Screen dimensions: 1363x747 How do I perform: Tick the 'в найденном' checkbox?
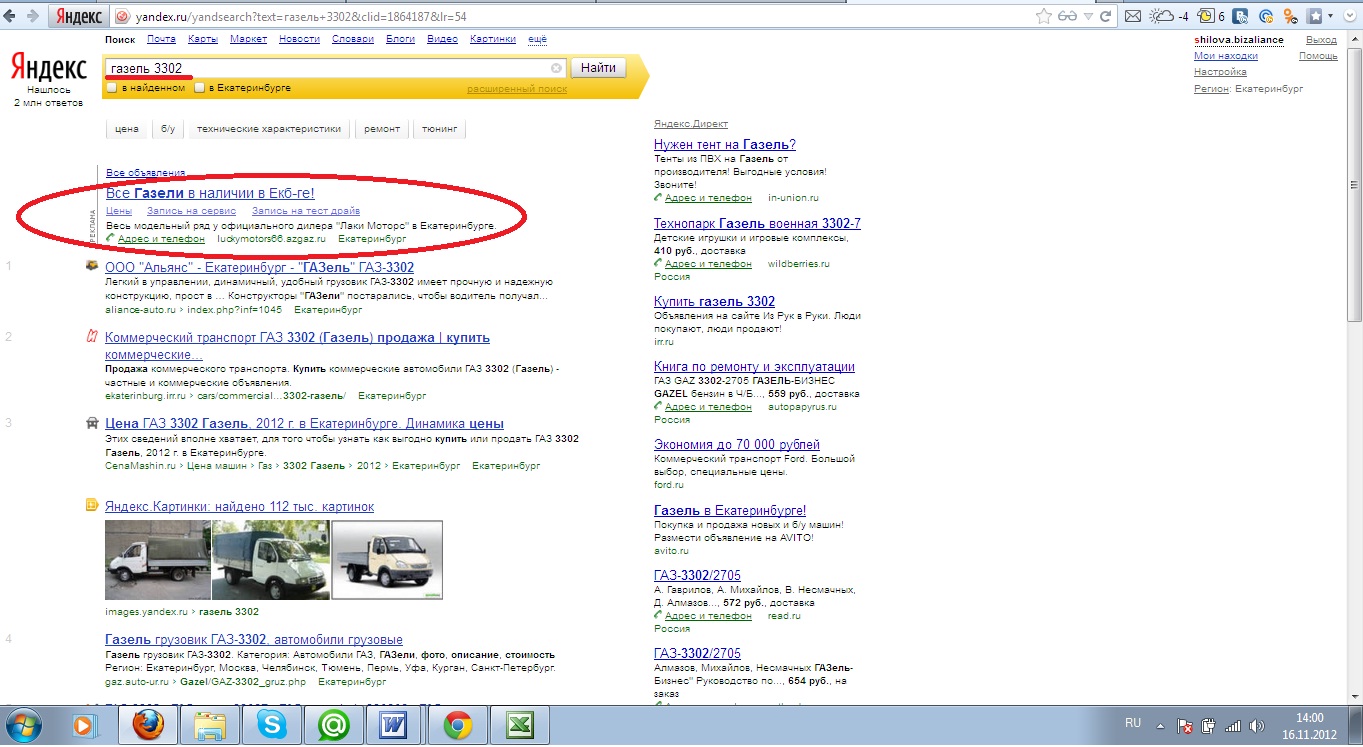112,88
